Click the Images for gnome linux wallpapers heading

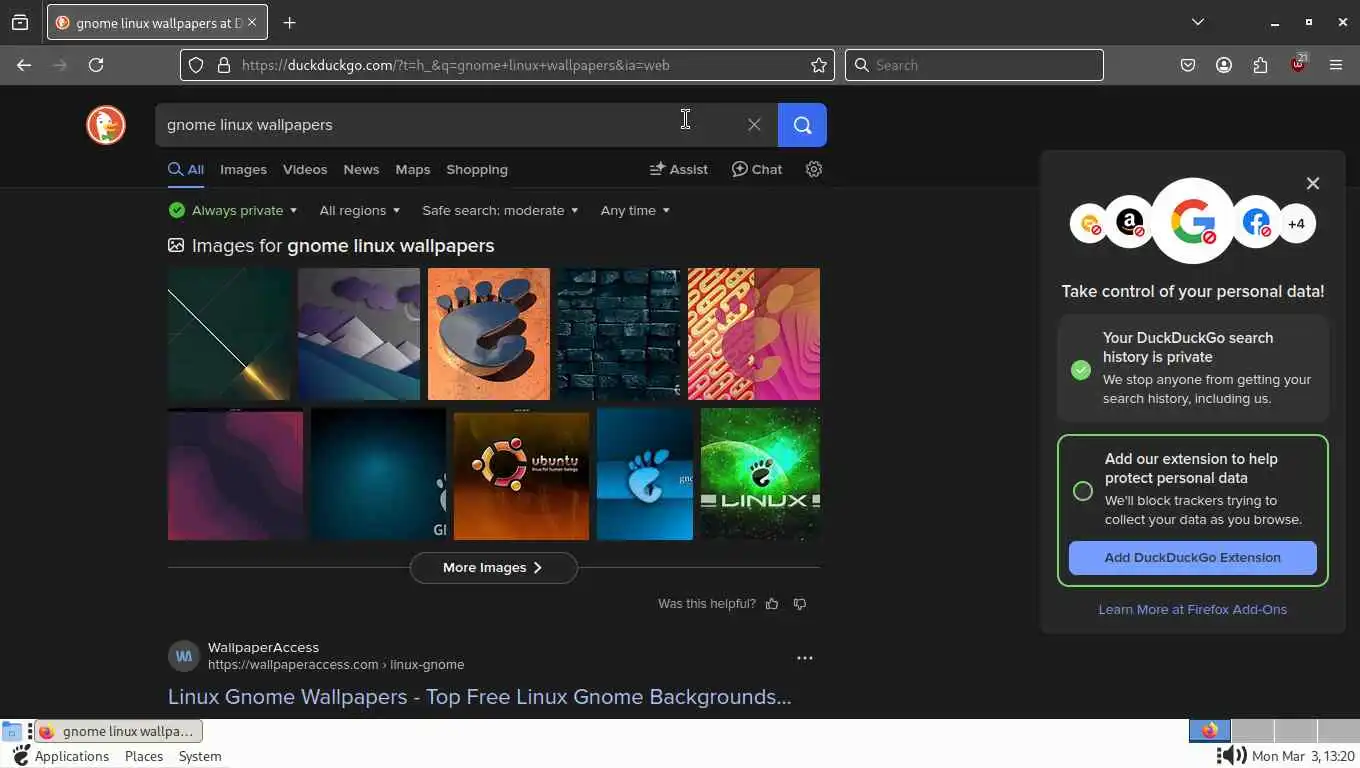pyautogui.click(x=331, y=245)
